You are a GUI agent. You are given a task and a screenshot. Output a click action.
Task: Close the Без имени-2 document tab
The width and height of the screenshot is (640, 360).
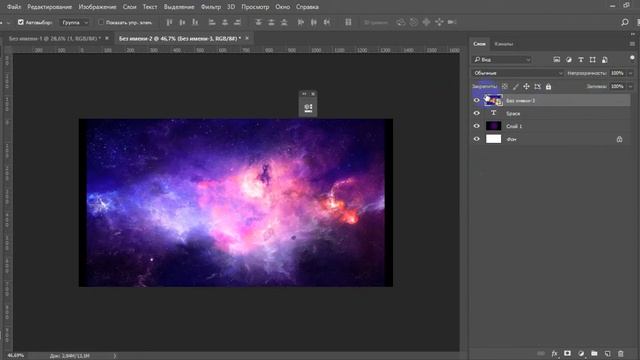(x=247, y=38)
